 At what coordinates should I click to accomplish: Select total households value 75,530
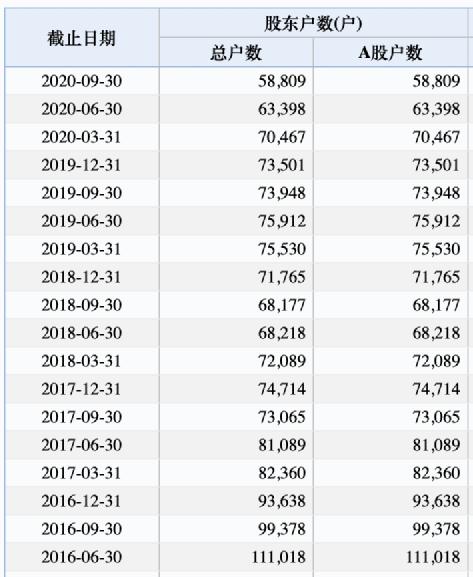point(282,249)
